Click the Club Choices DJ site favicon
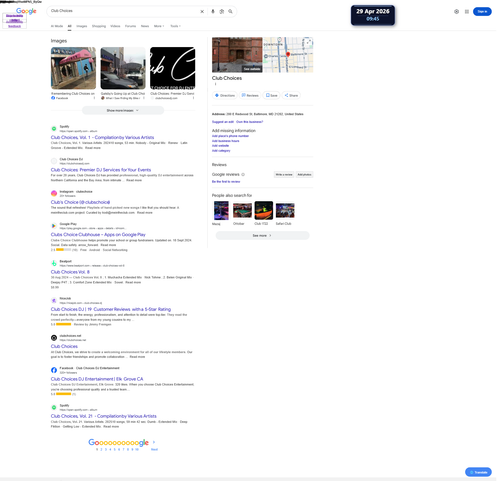Viewport: 500px width, 481px height. click(x=54, y=161)
